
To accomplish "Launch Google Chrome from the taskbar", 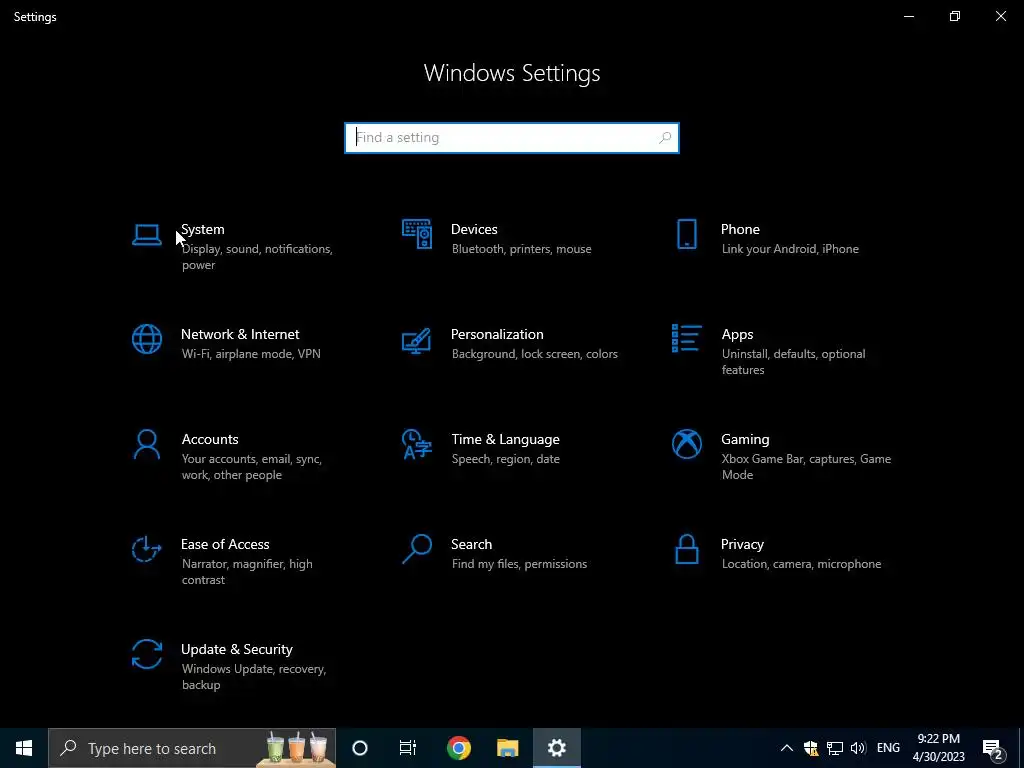I will (458, 748).
